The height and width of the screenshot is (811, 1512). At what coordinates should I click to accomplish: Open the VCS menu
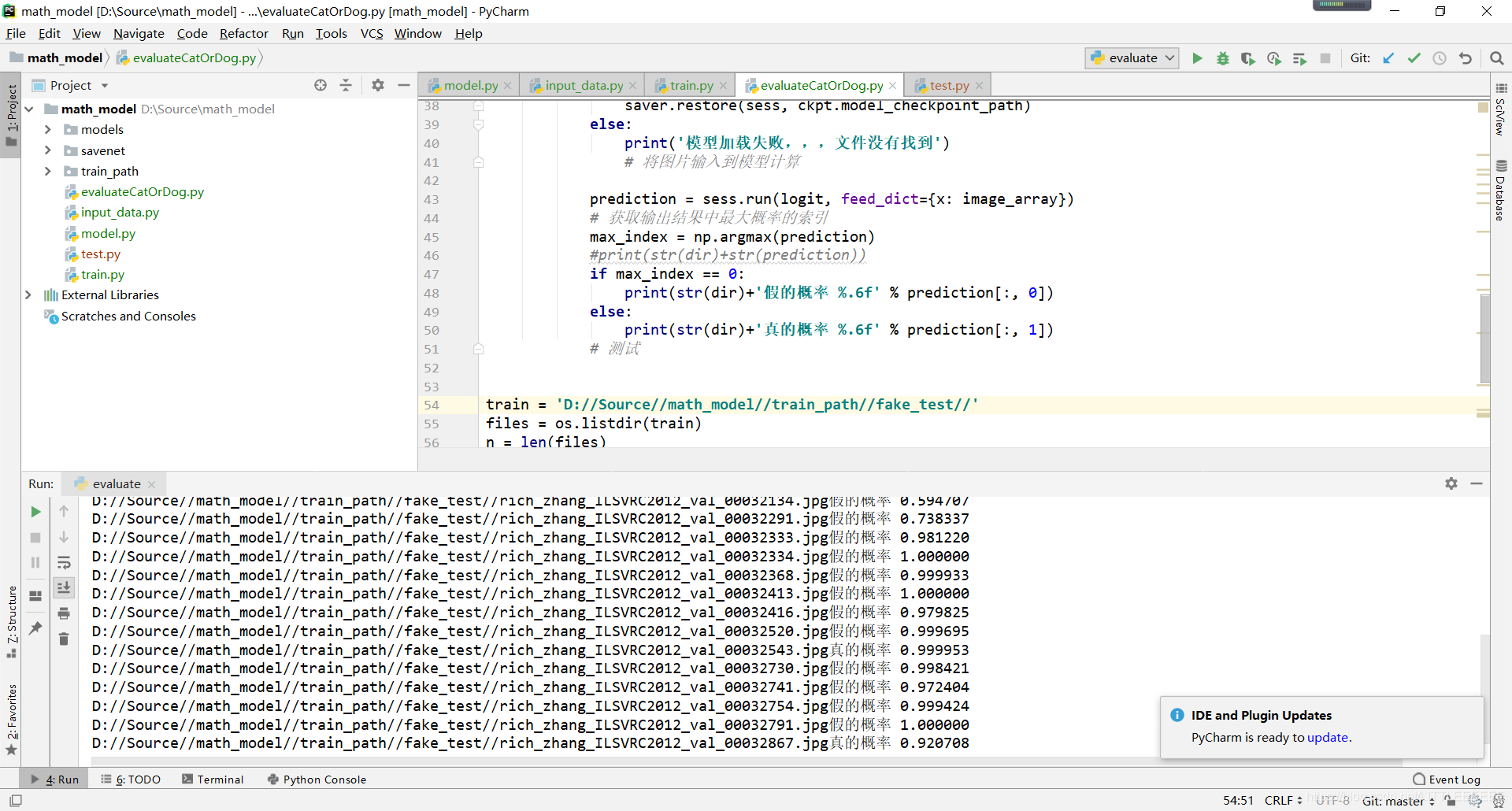(x=372, y=33)
